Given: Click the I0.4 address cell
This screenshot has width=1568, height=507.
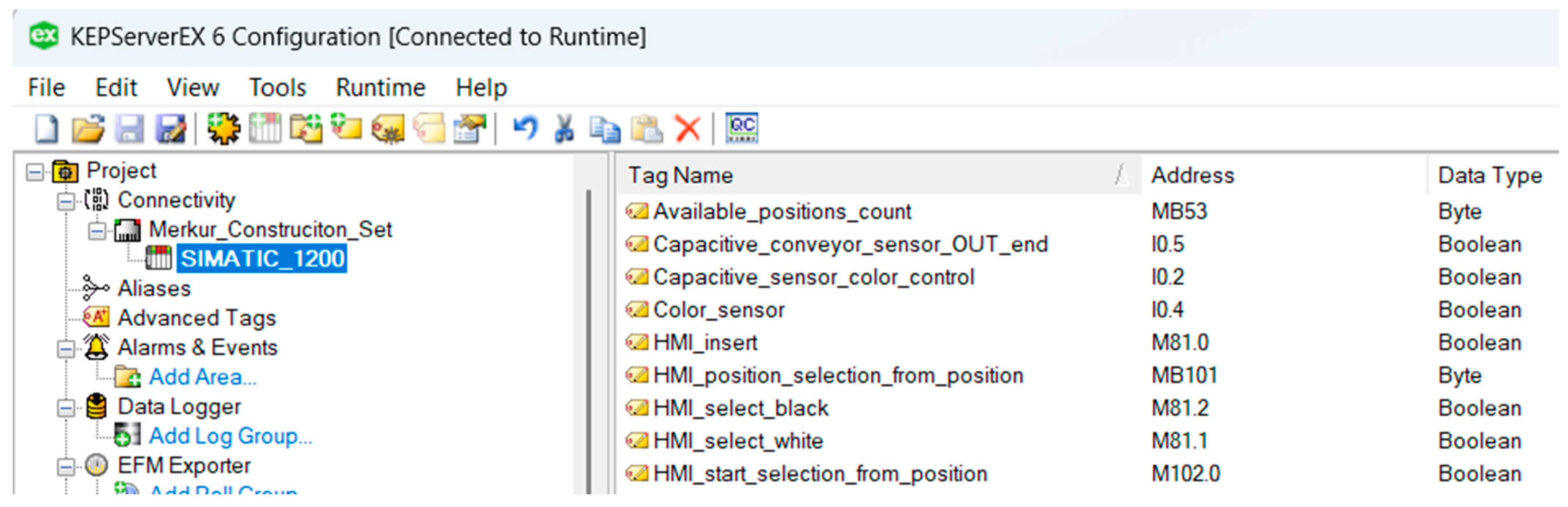Looking at the screenshot, I should pyautogui.click(x=1168, y=310).
